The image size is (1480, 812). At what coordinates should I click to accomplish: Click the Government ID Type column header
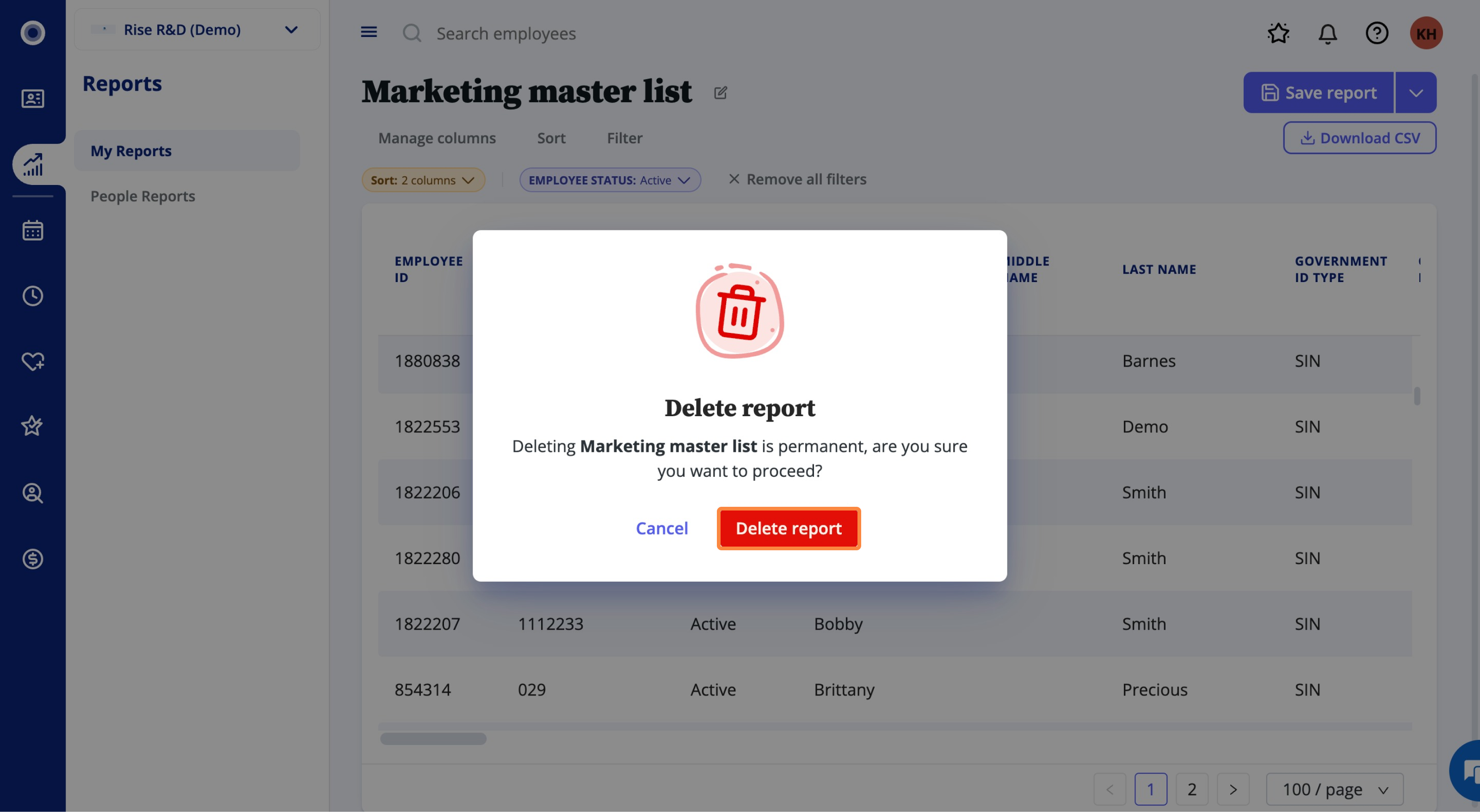point(1340,269)
